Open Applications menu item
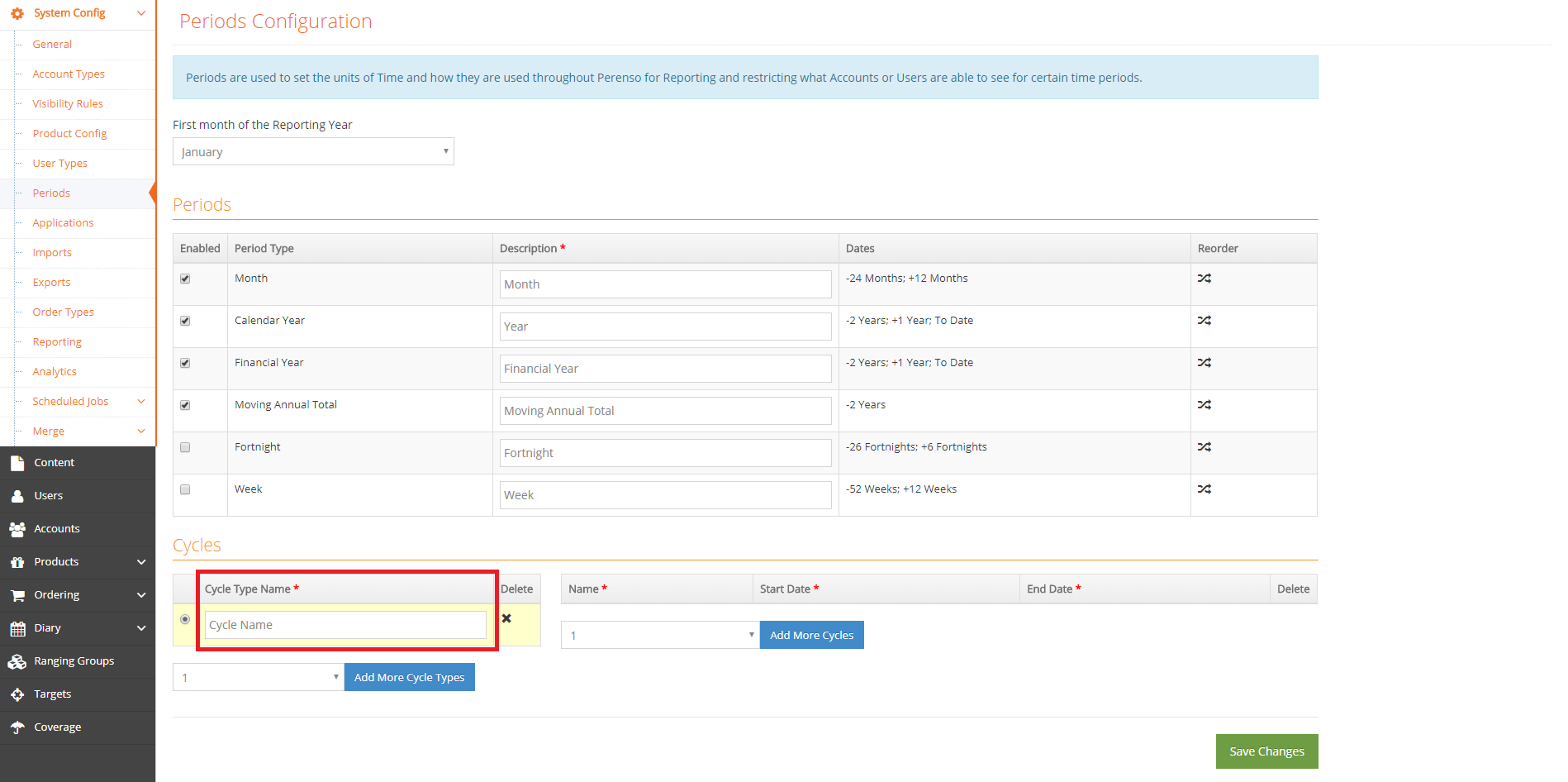Viewport: 1568px width, 782px height. point(63,223)
